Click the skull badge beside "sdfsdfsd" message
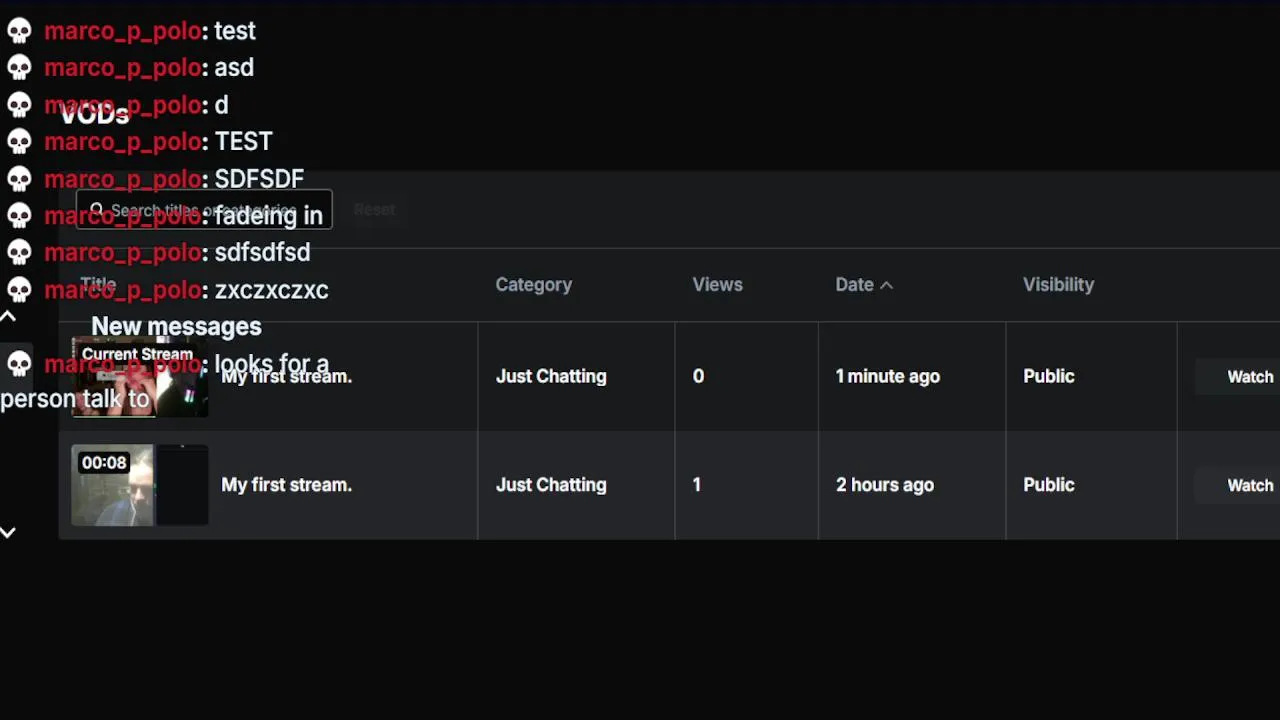The width and height of the screenshot is (1280, 720). pyautogui.click(x=19, y=253)
